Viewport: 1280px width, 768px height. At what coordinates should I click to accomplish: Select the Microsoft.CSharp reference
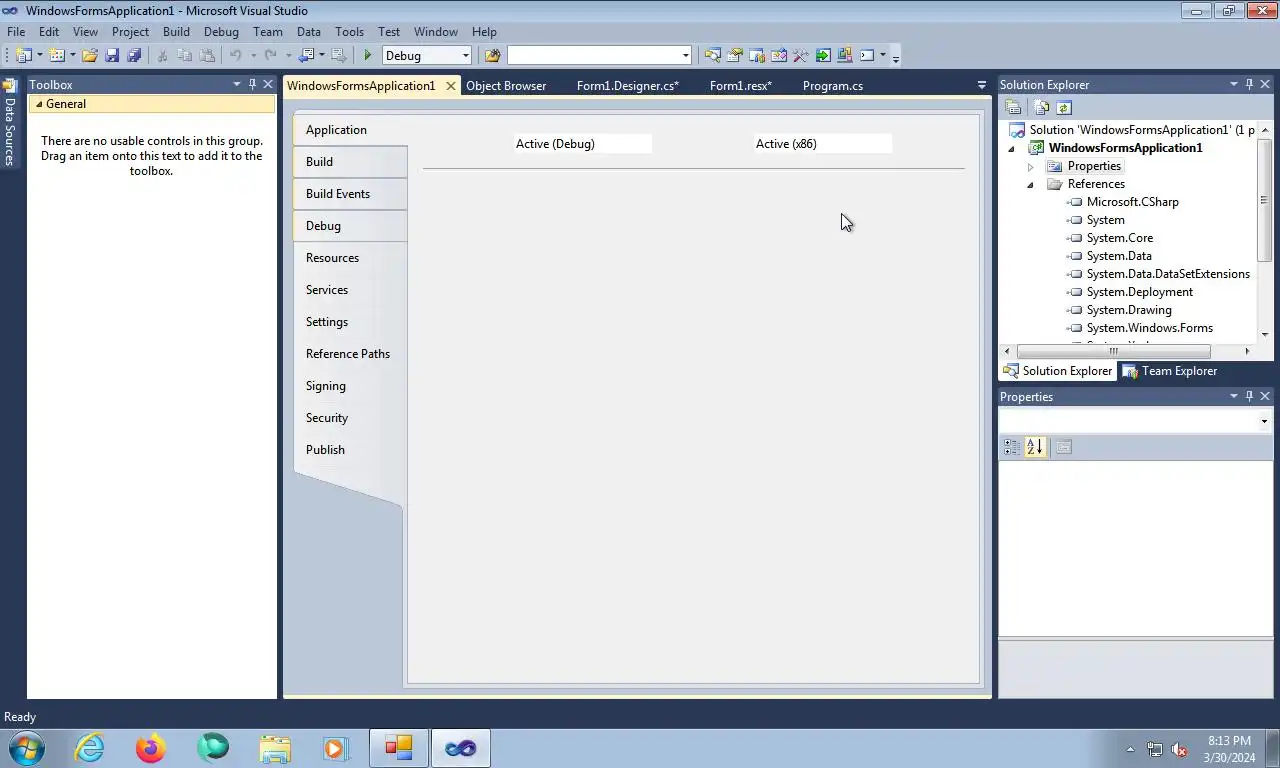tap(1132, 202)
